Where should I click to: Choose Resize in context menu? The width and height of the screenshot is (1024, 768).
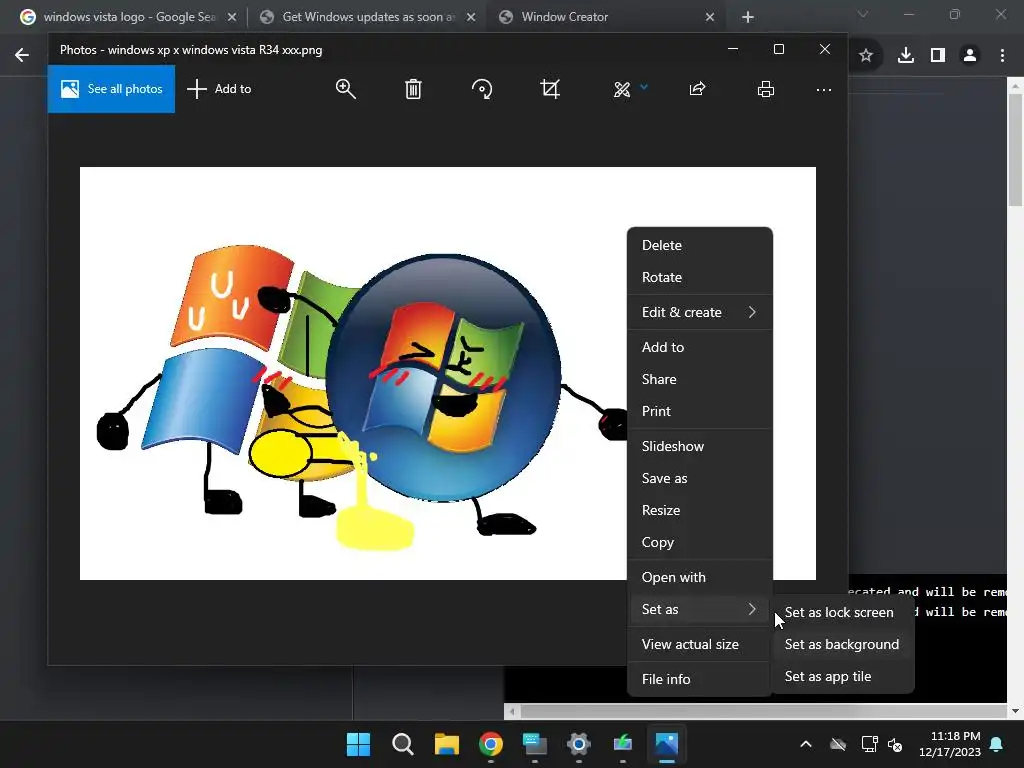pos(699,510)
